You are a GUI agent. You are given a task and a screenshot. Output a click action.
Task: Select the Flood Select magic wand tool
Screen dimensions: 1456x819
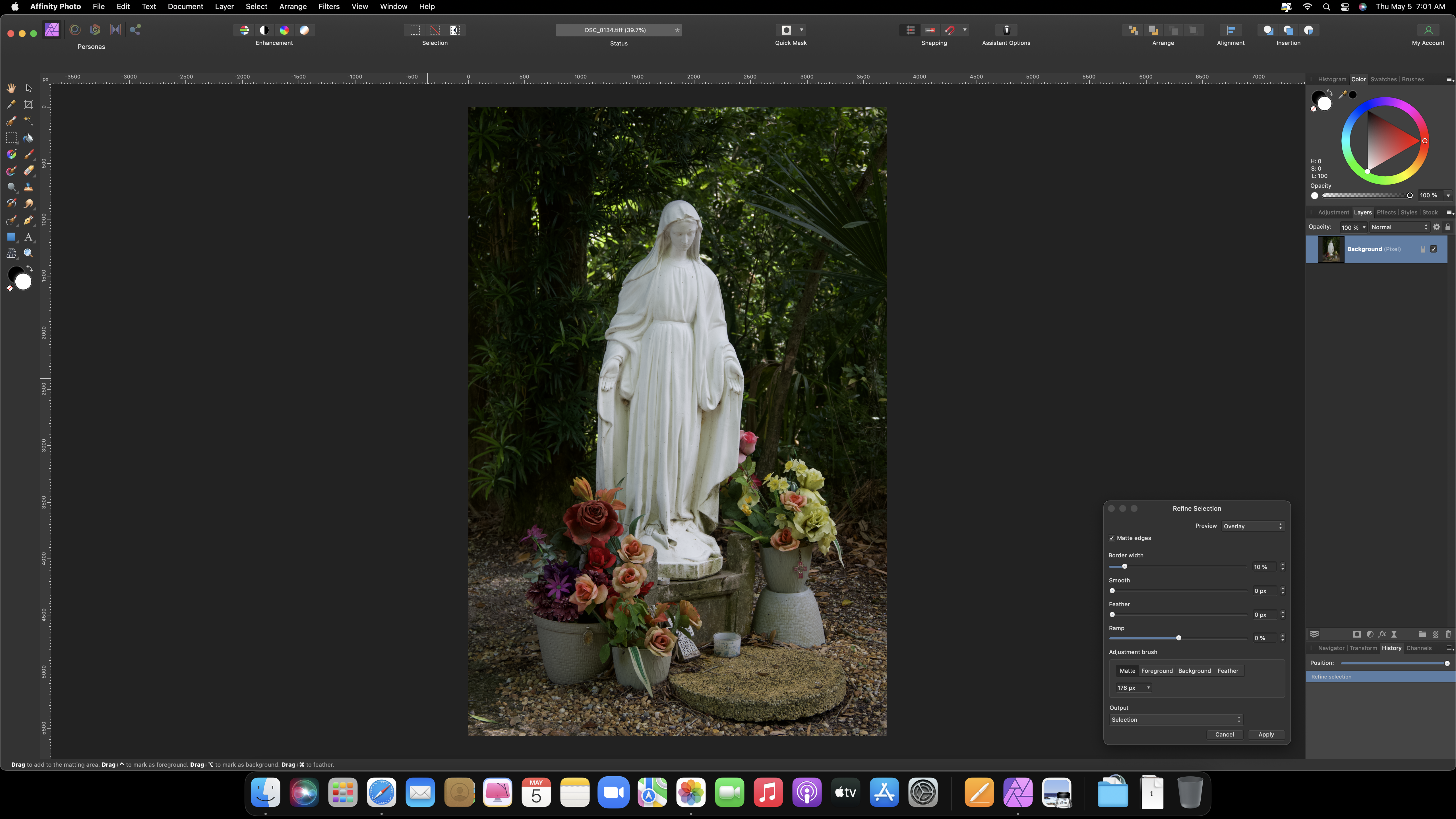pyautogui.click(x=28, y=121)
